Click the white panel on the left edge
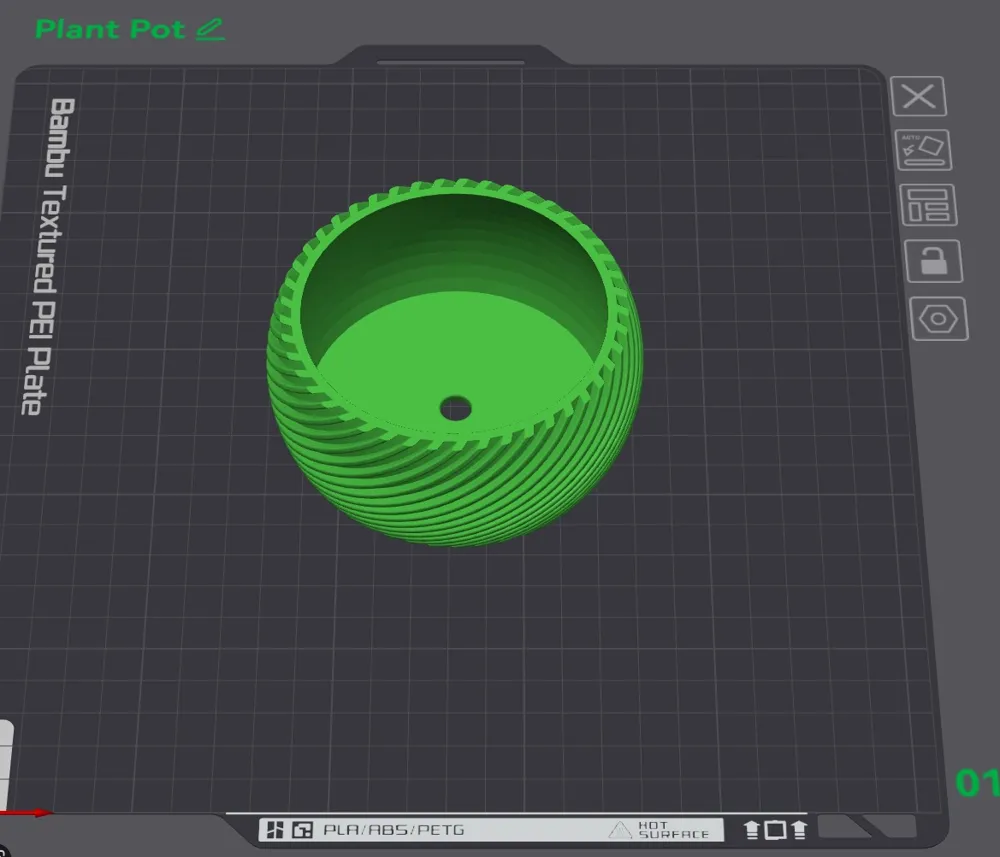The height and width of the screenshot is (857, 1000). coord(6,765)
